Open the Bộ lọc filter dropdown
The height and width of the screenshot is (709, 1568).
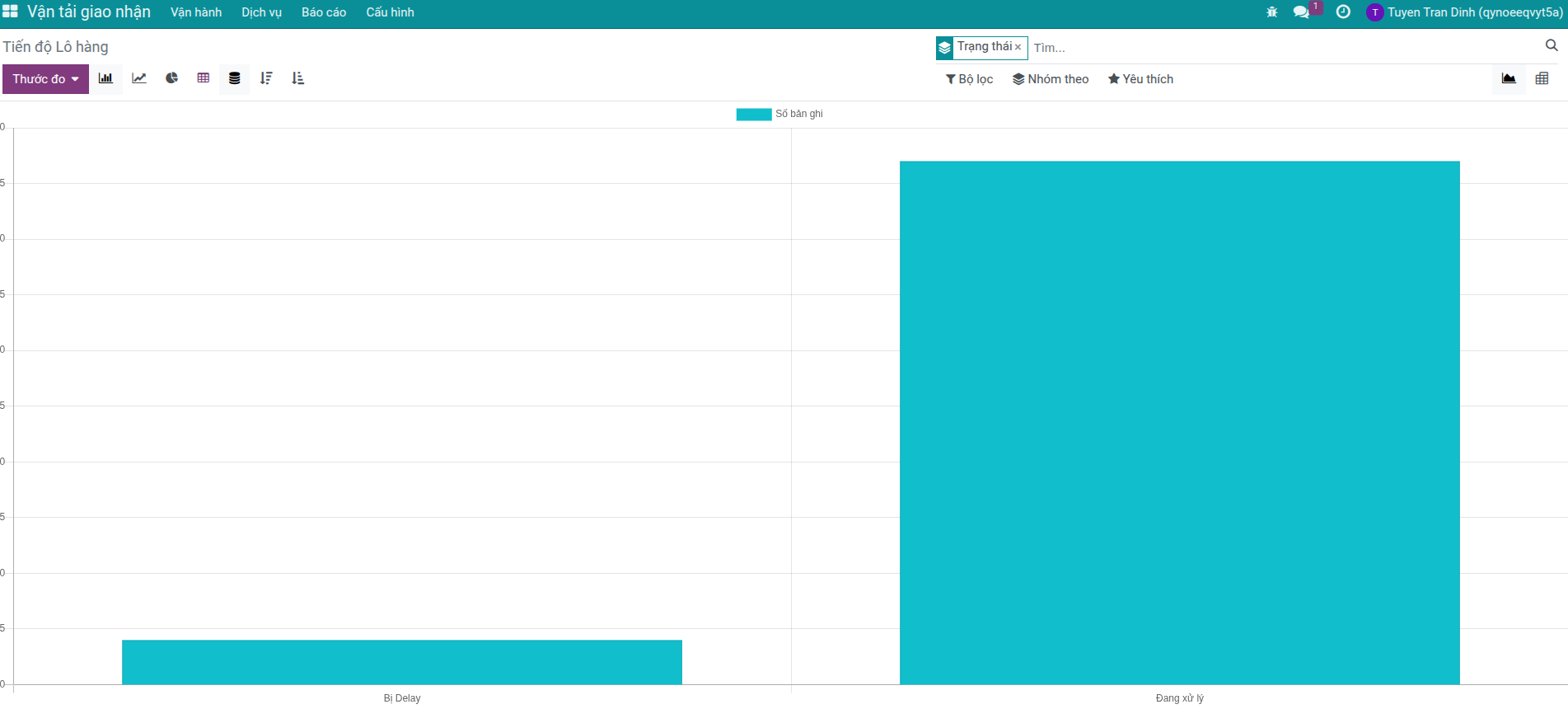tap(969, 79)
